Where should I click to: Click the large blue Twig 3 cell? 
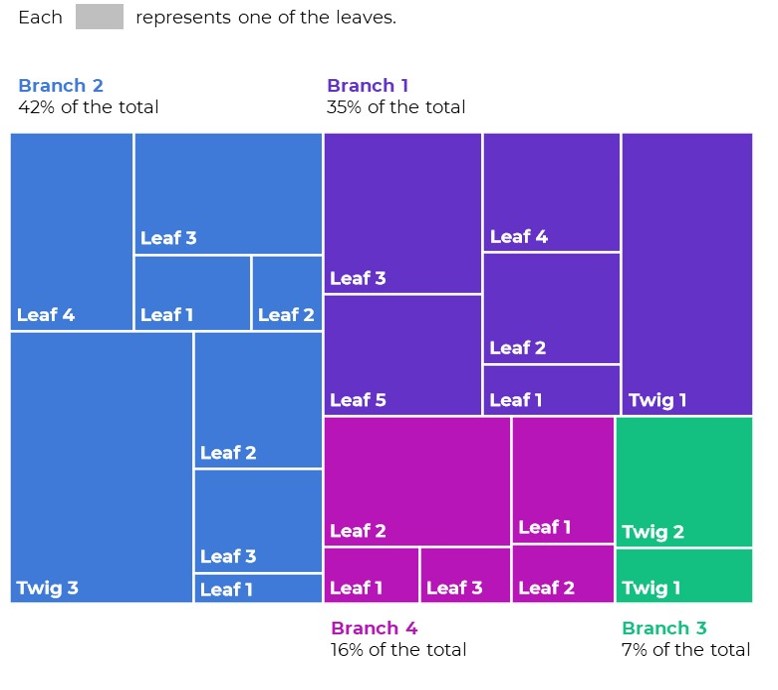point(101,467)
